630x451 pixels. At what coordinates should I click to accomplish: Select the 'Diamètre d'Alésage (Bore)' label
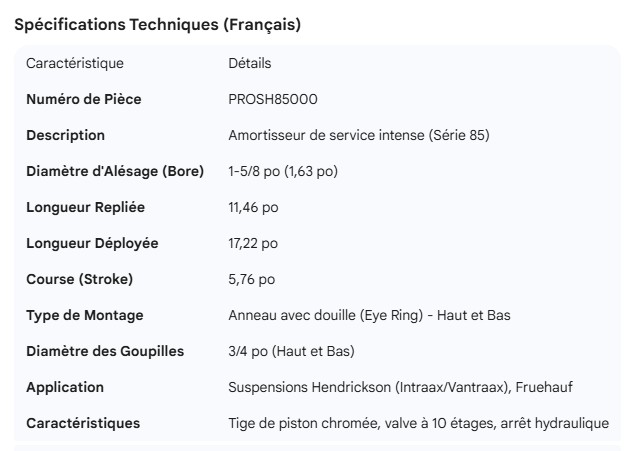pyautogui.click(x=115, y=171)
